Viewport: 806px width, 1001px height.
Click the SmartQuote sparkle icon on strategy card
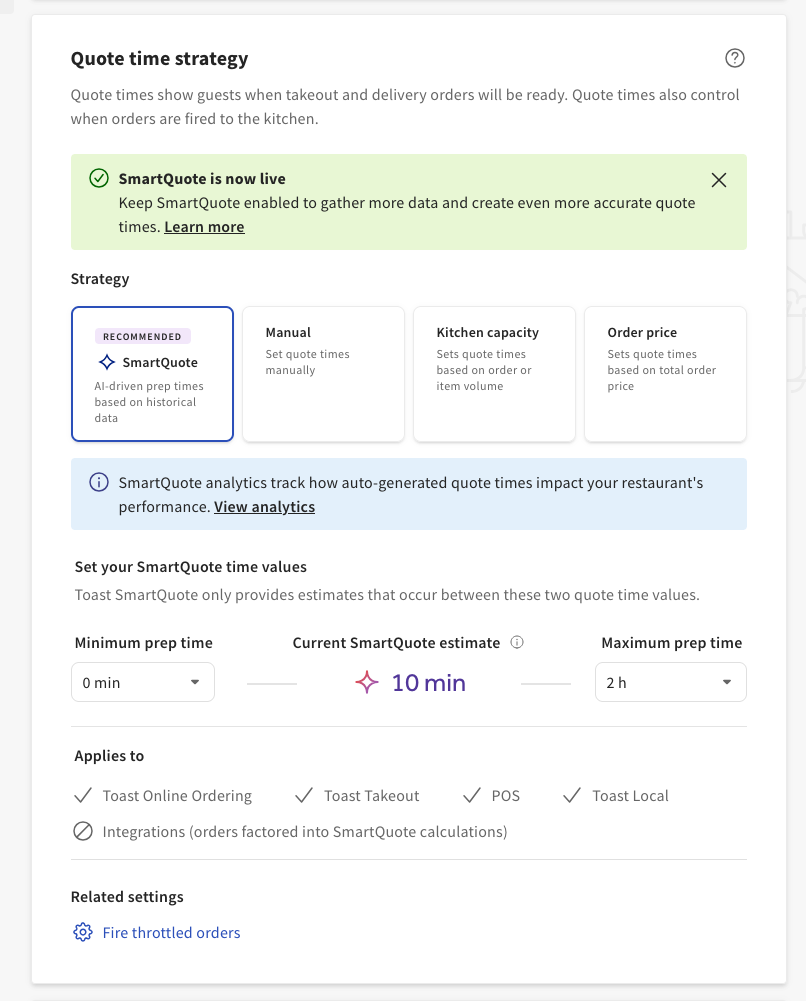(x=107, y=362)
